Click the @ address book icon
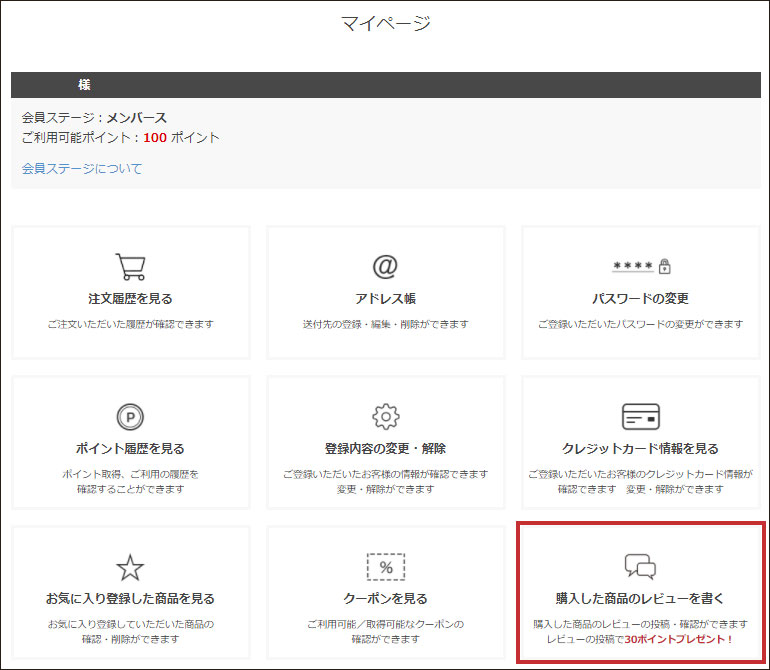Viewport: 770px width, 670px height. point(385,266)
